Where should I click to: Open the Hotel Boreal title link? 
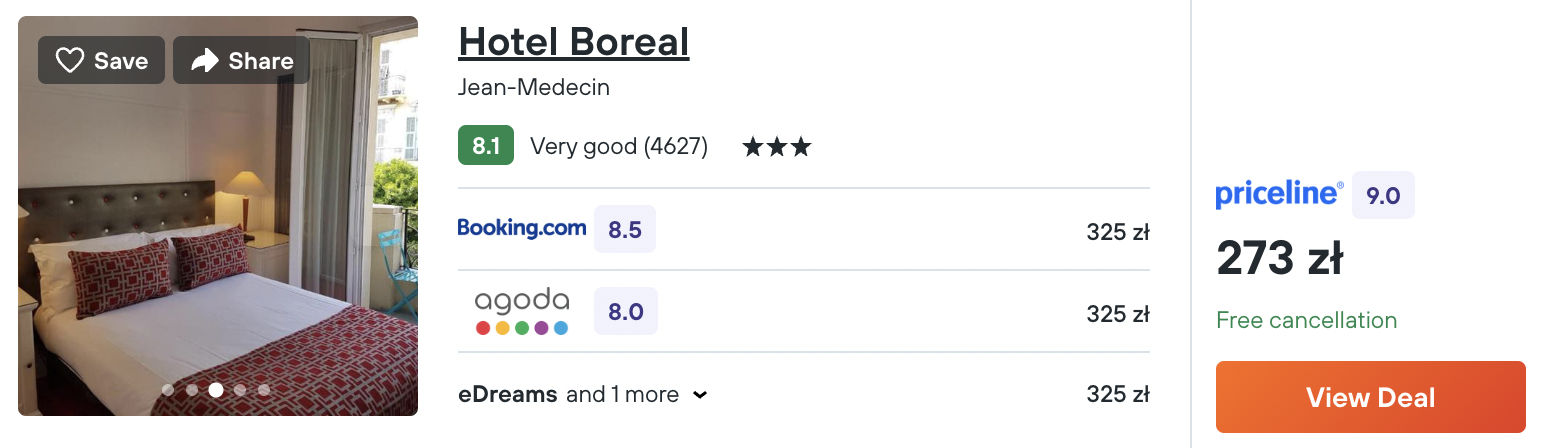[x=574, y=42]
